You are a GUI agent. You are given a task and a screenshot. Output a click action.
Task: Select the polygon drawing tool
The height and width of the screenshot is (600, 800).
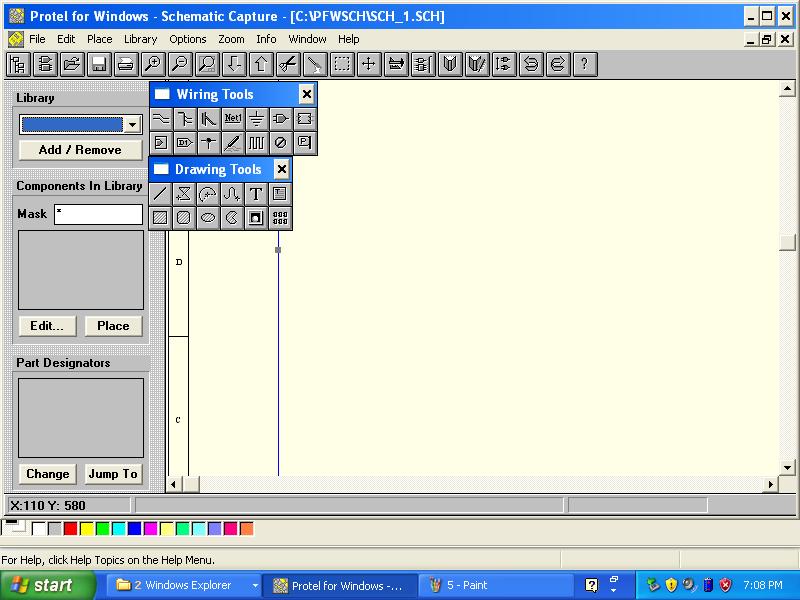point(184,194)
